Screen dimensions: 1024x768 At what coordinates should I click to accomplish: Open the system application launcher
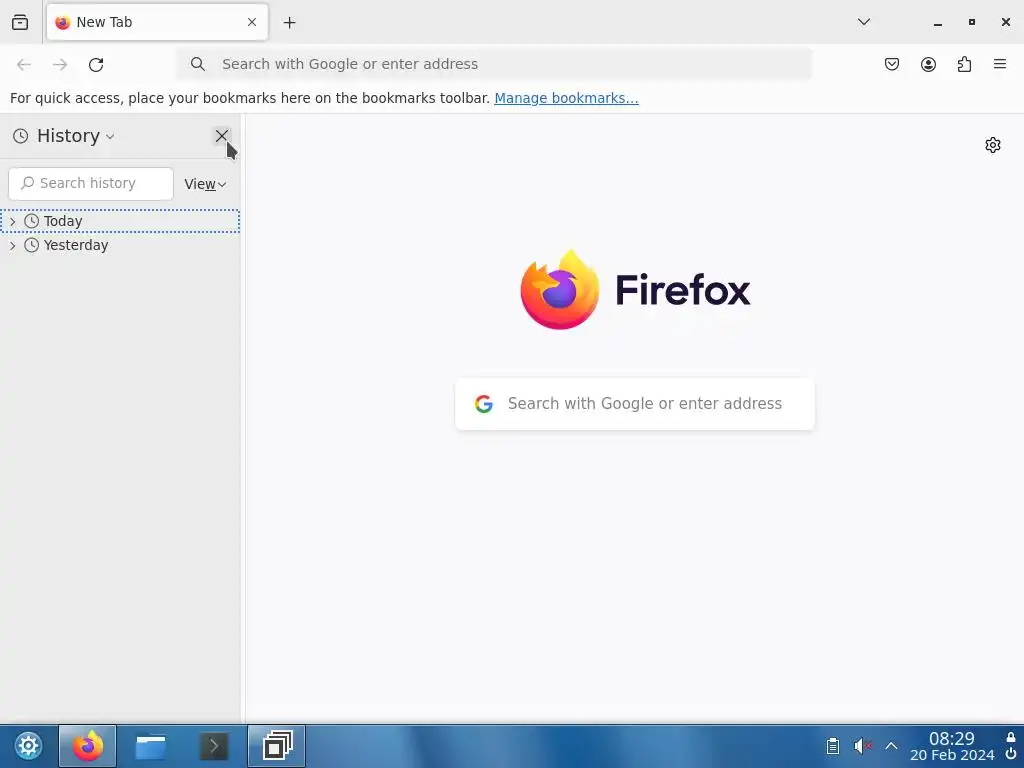click(28, 746)
